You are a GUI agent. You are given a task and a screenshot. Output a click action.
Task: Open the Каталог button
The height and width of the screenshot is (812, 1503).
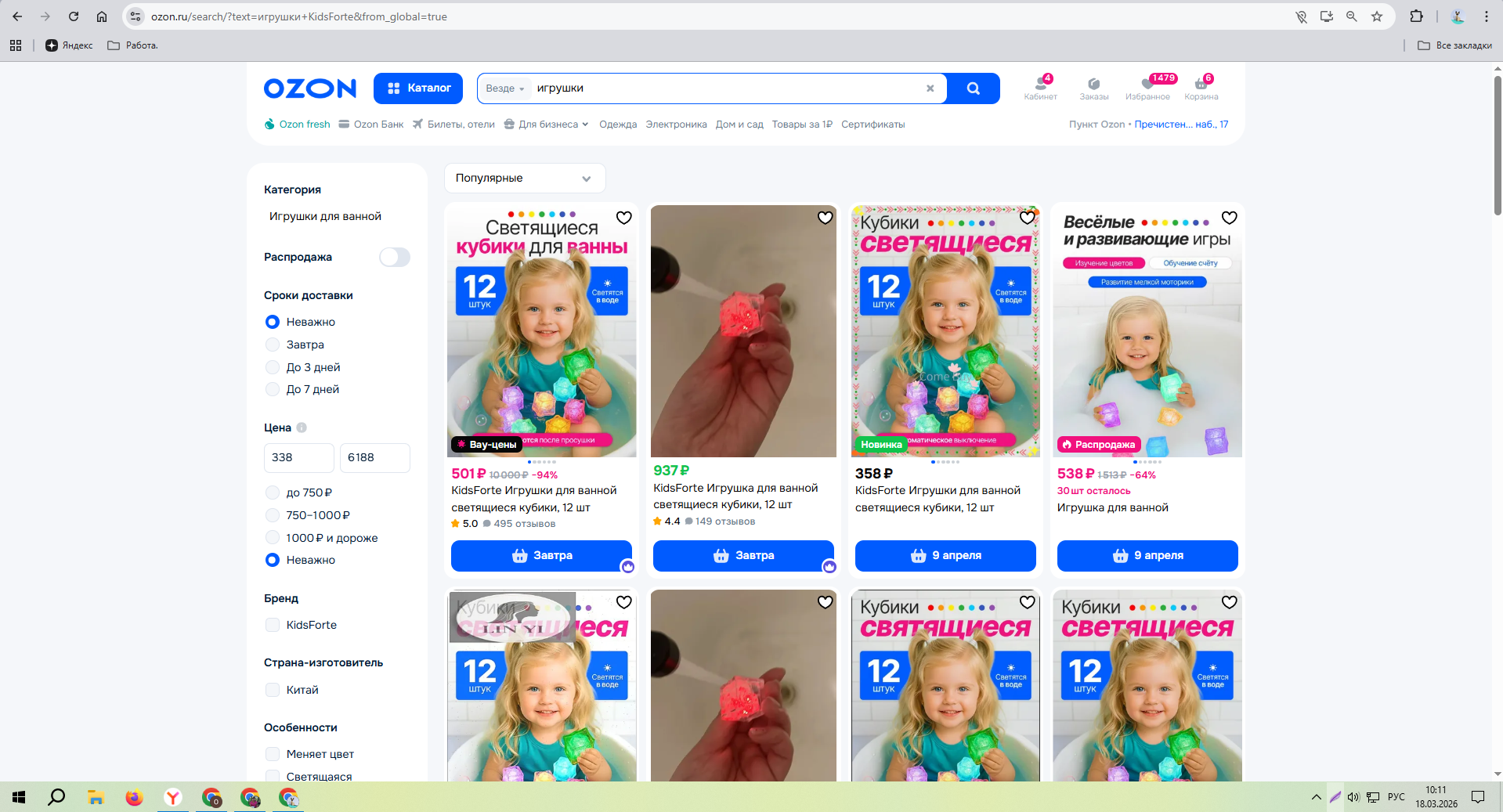pos(418,88)
